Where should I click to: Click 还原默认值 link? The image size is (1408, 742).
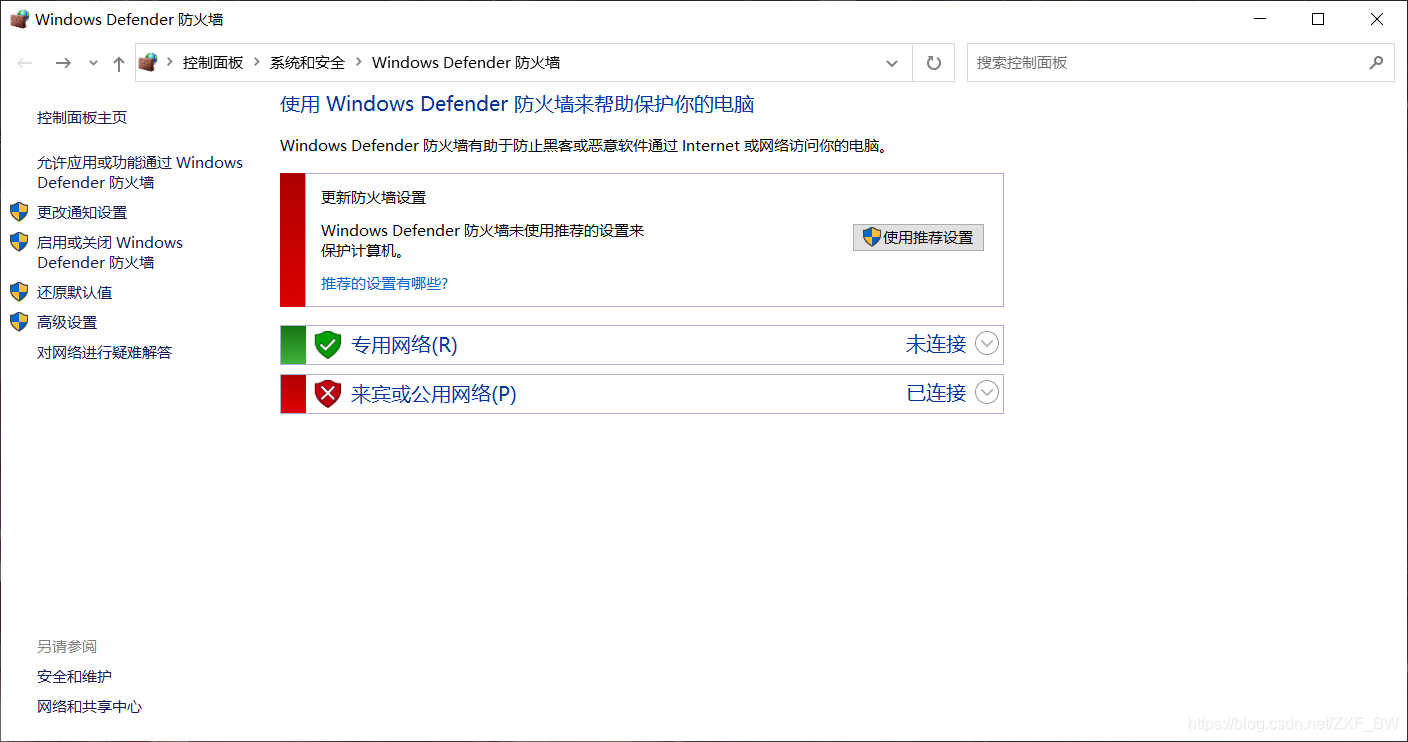tap(75, 292)
